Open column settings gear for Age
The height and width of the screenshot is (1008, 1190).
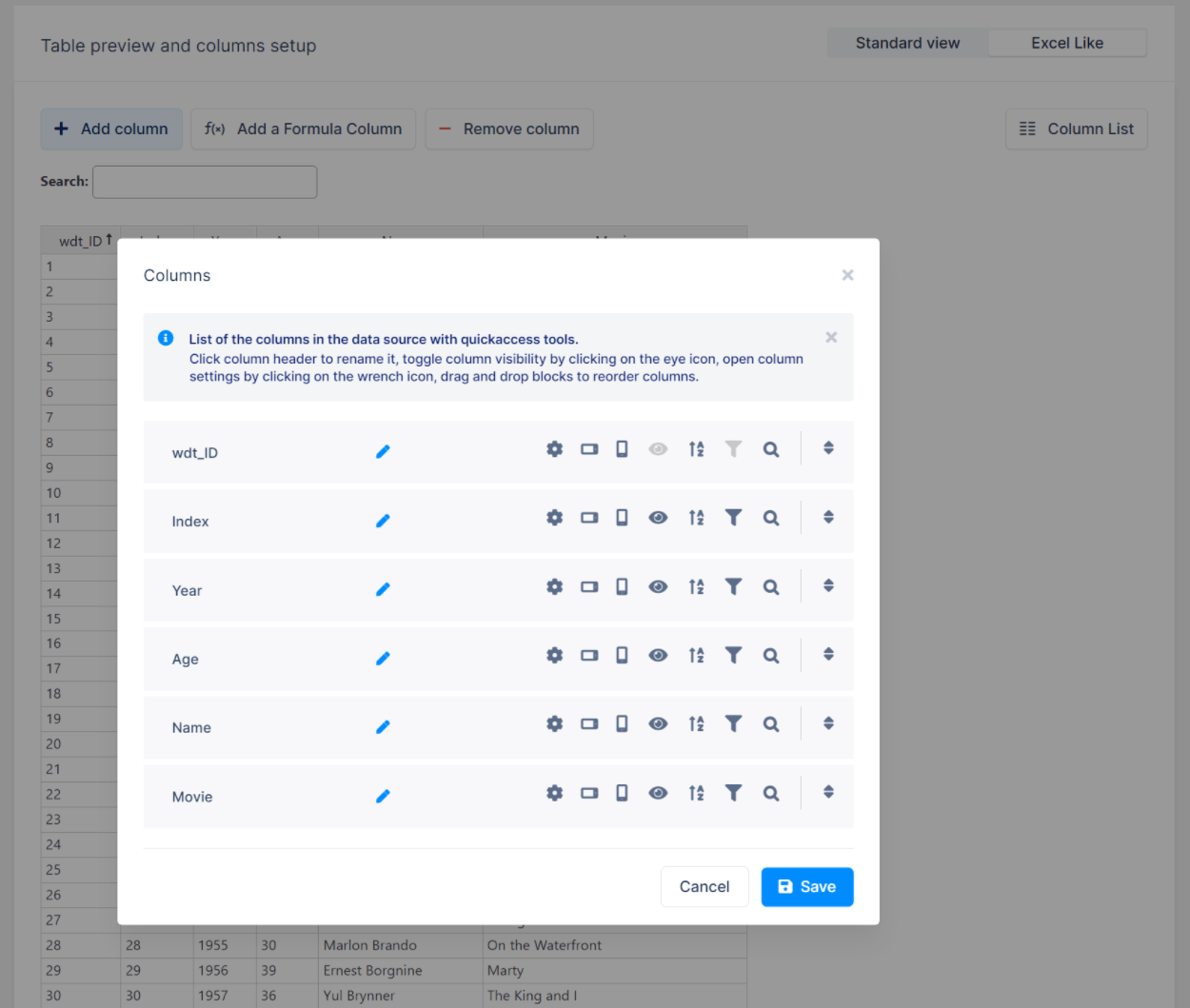click(554, 655)
